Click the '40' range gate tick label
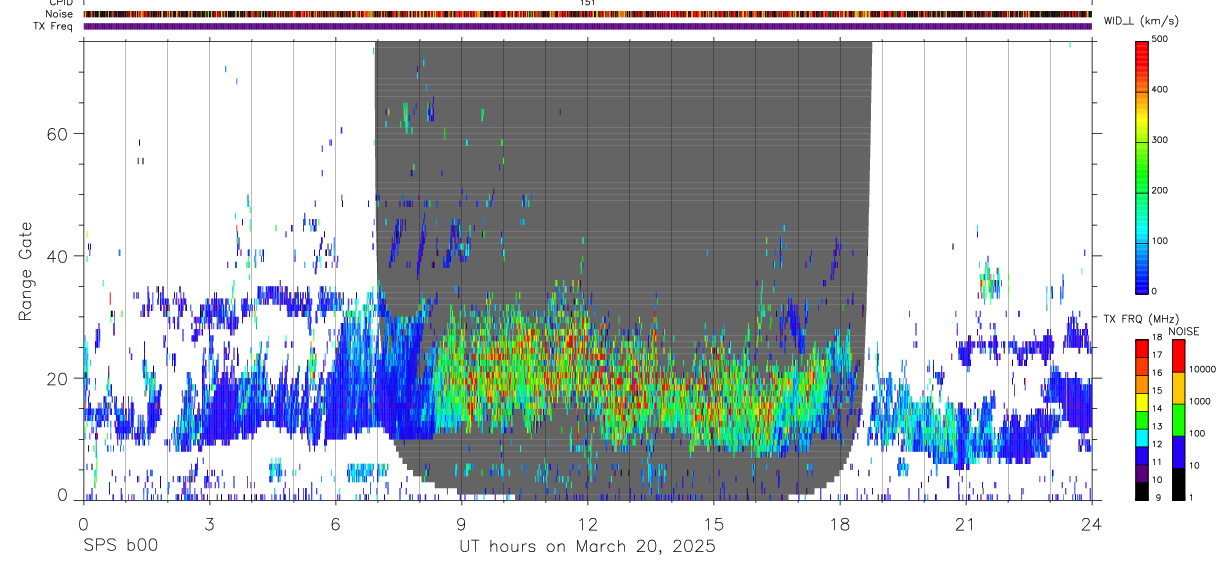The height and width of the screenshot is (567, 1228). coord(58,256)
